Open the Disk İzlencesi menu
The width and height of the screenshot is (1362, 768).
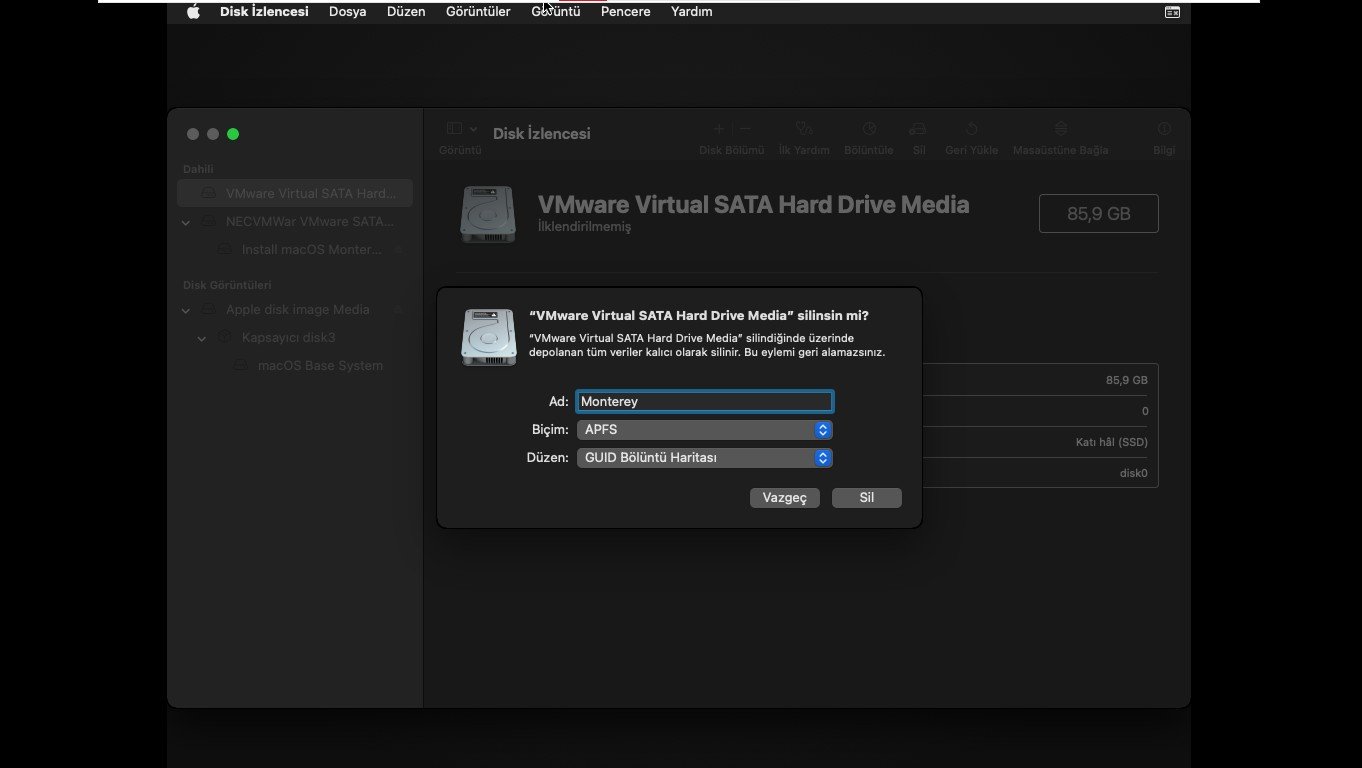264,12
